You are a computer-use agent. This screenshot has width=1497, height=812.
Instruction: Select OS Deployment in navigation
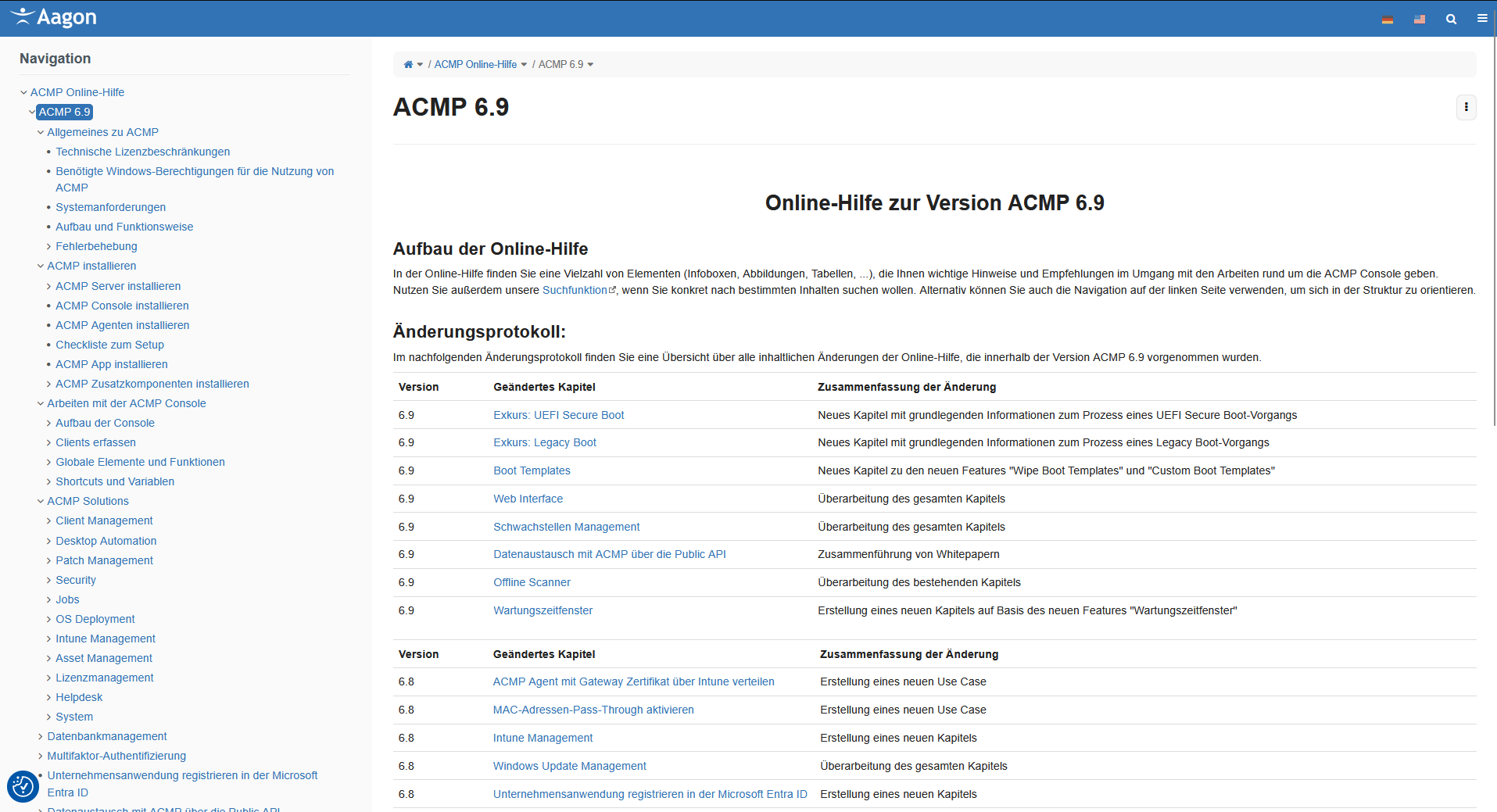tap(95, 619)
